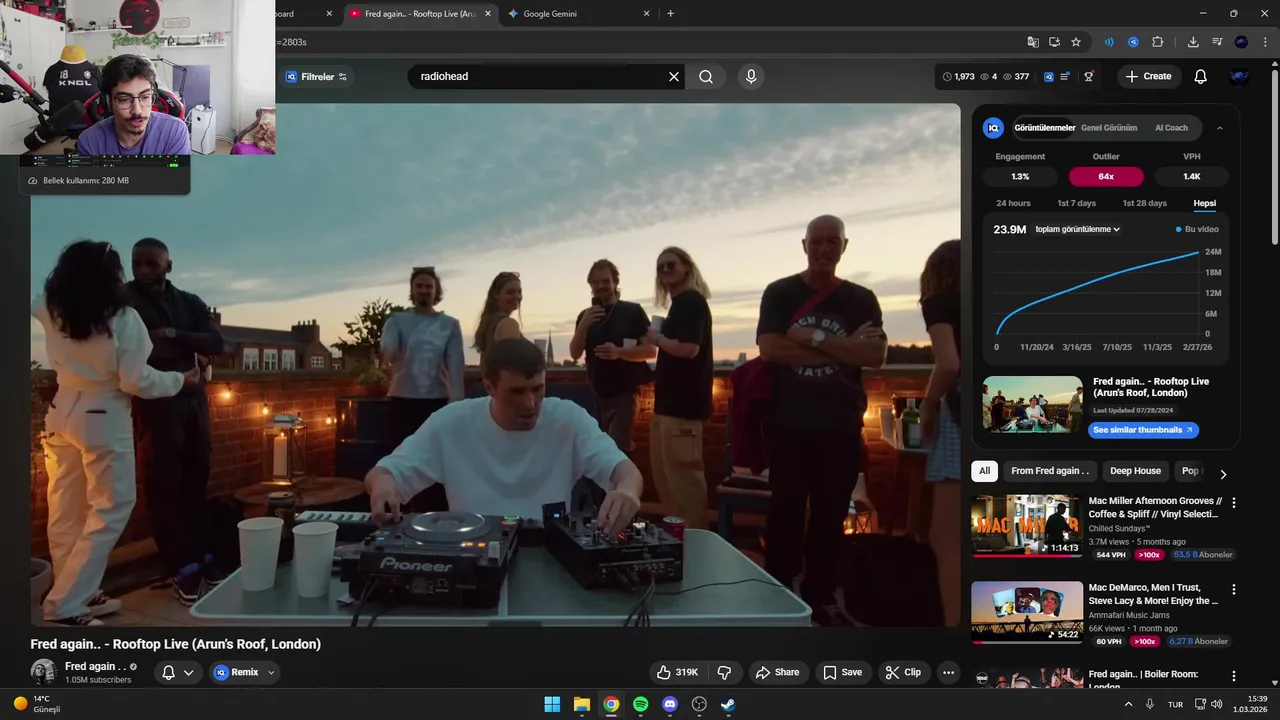The width and height of the screenshot is (1280, 720).
Task: Open the Fred again channel name link
Action: 95,666
